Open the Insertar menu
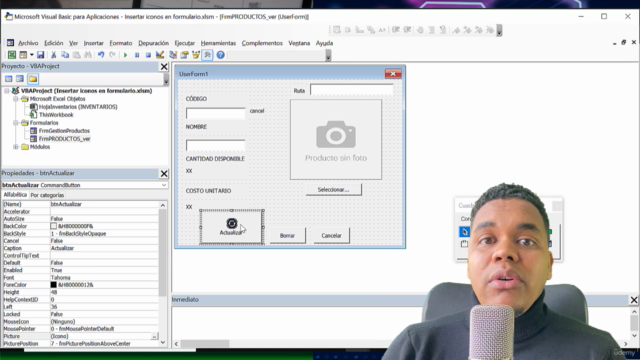Image resolution: width=640 pixels, height=360 pixels. (93, 43)
